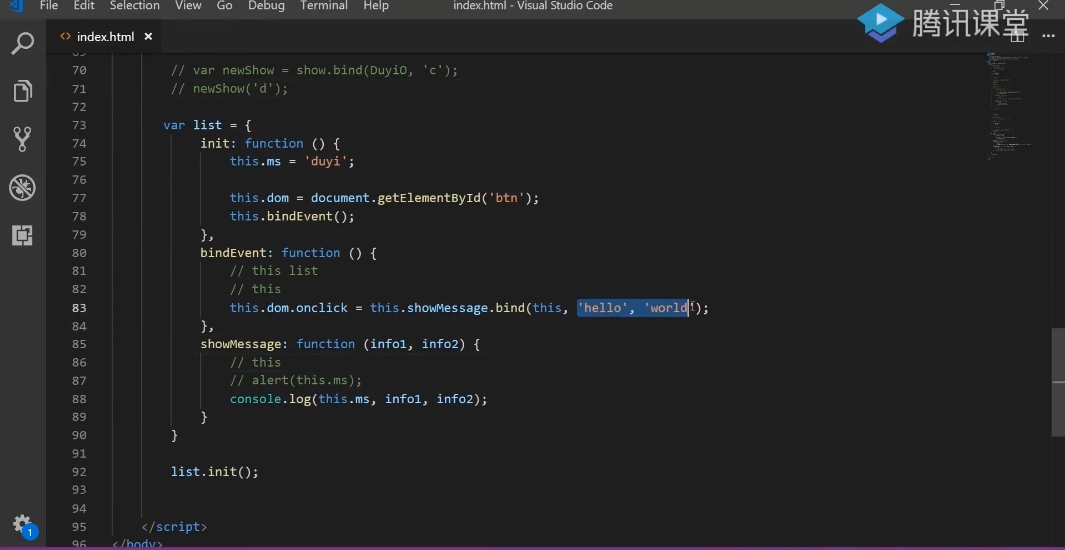Click line number 83 in the gutter
The height and width of the screenshot is (550, 1065).
[79, 308]
